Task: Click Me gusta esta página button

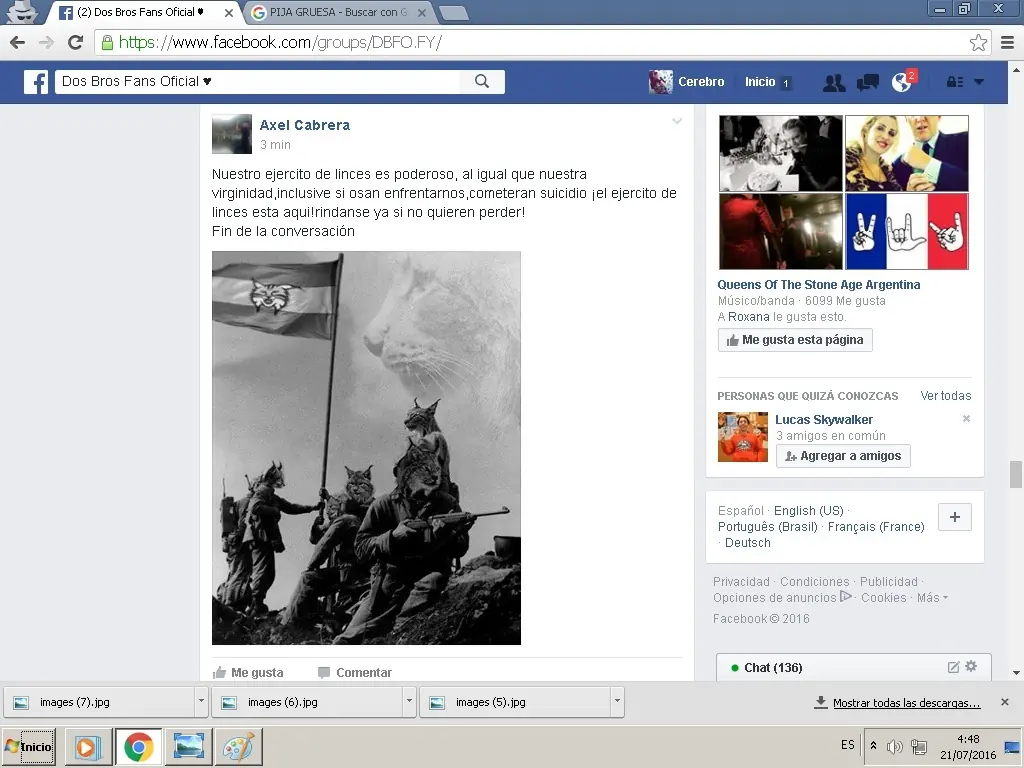Action: [x=795, y=340]
